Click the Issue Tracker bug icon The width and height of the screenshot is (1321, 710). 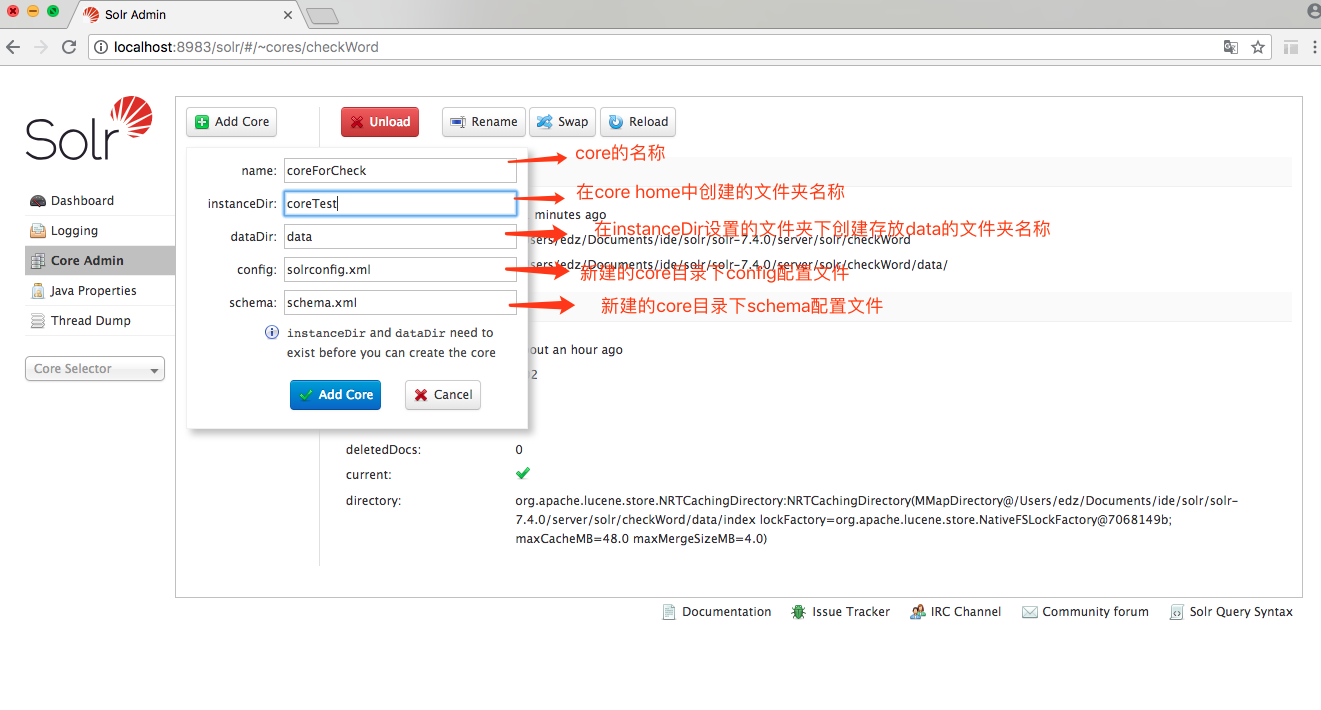pyautogui.click(x=798, y=612)
